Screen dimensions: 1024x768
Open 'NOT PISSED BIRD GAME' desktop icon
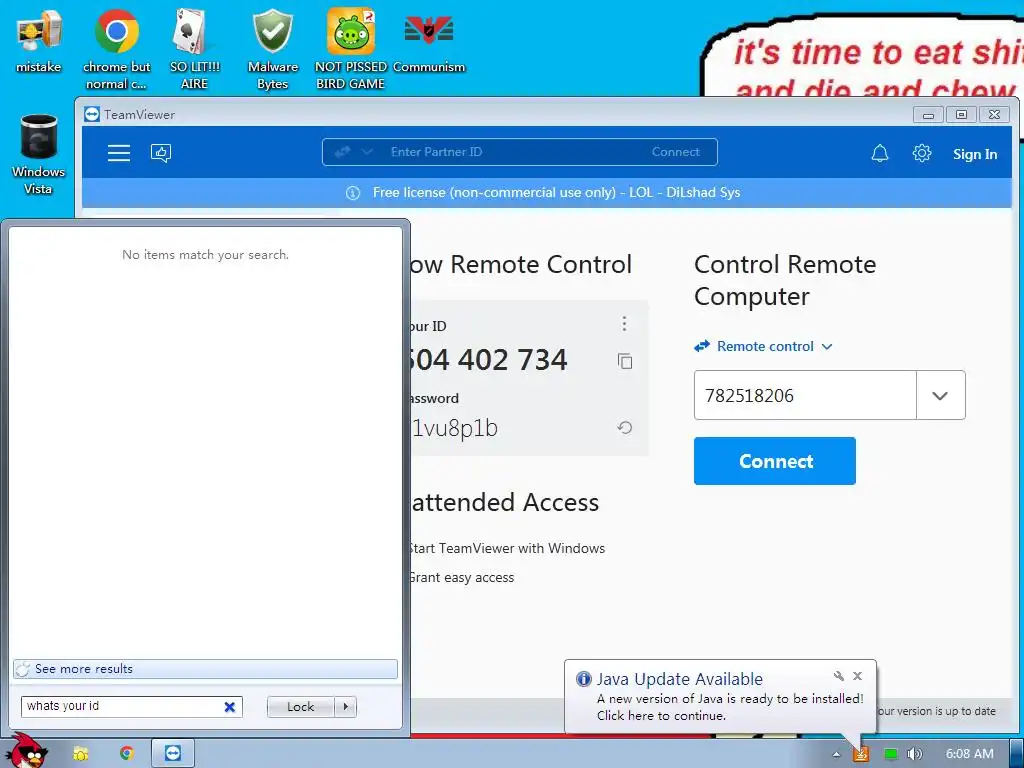(350, 49)
